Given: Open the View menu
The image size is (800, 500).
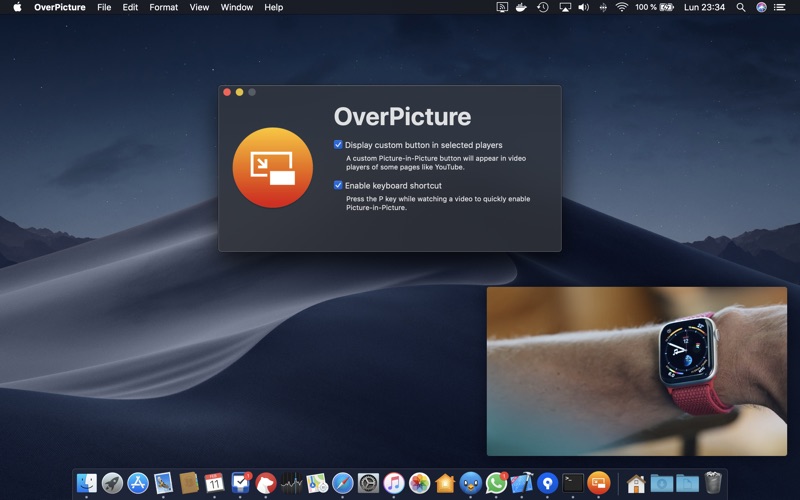Looking at the screenshot, I should coord(199,7).
